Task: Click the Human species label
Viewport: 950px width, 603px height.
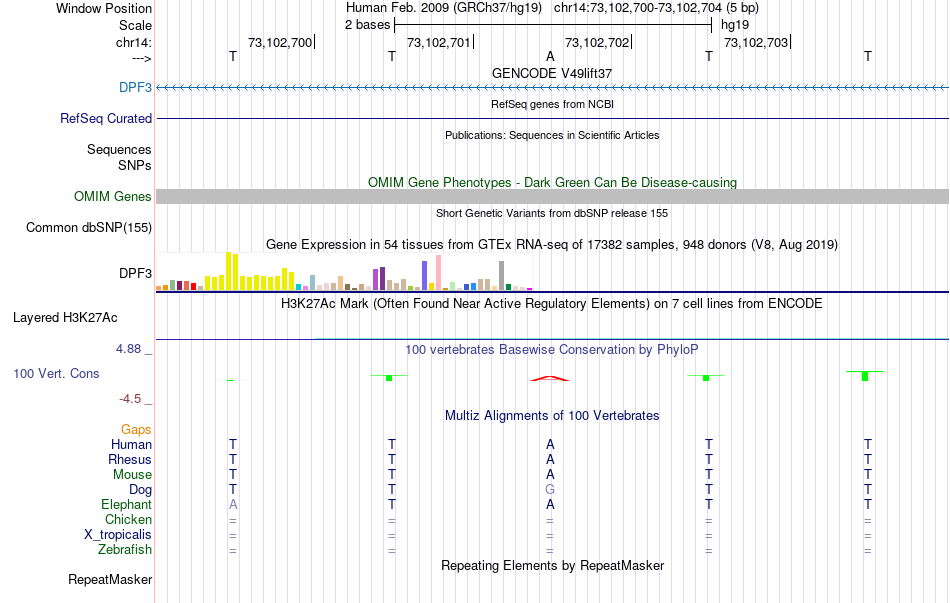Action: pos(131,445)
